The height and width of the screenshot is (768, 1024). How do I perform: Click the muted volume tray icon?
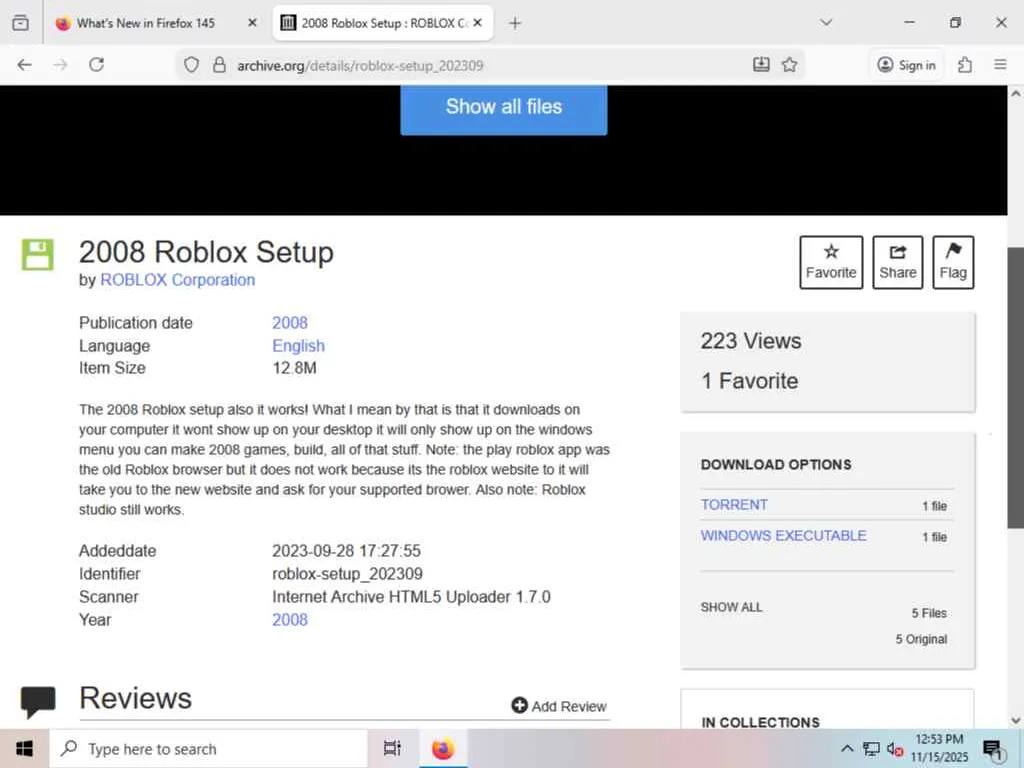click(895, 750)
